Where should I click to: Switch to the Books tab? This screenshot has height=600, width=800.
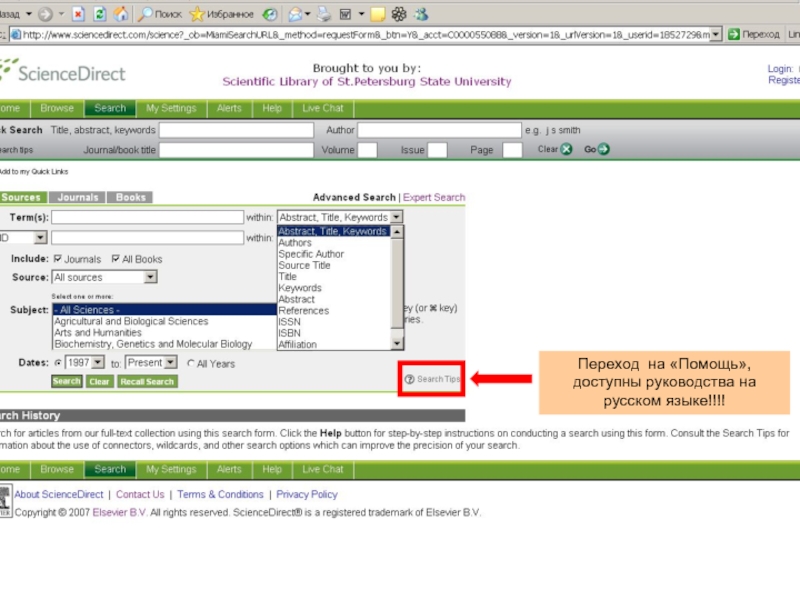click(130, 197)
